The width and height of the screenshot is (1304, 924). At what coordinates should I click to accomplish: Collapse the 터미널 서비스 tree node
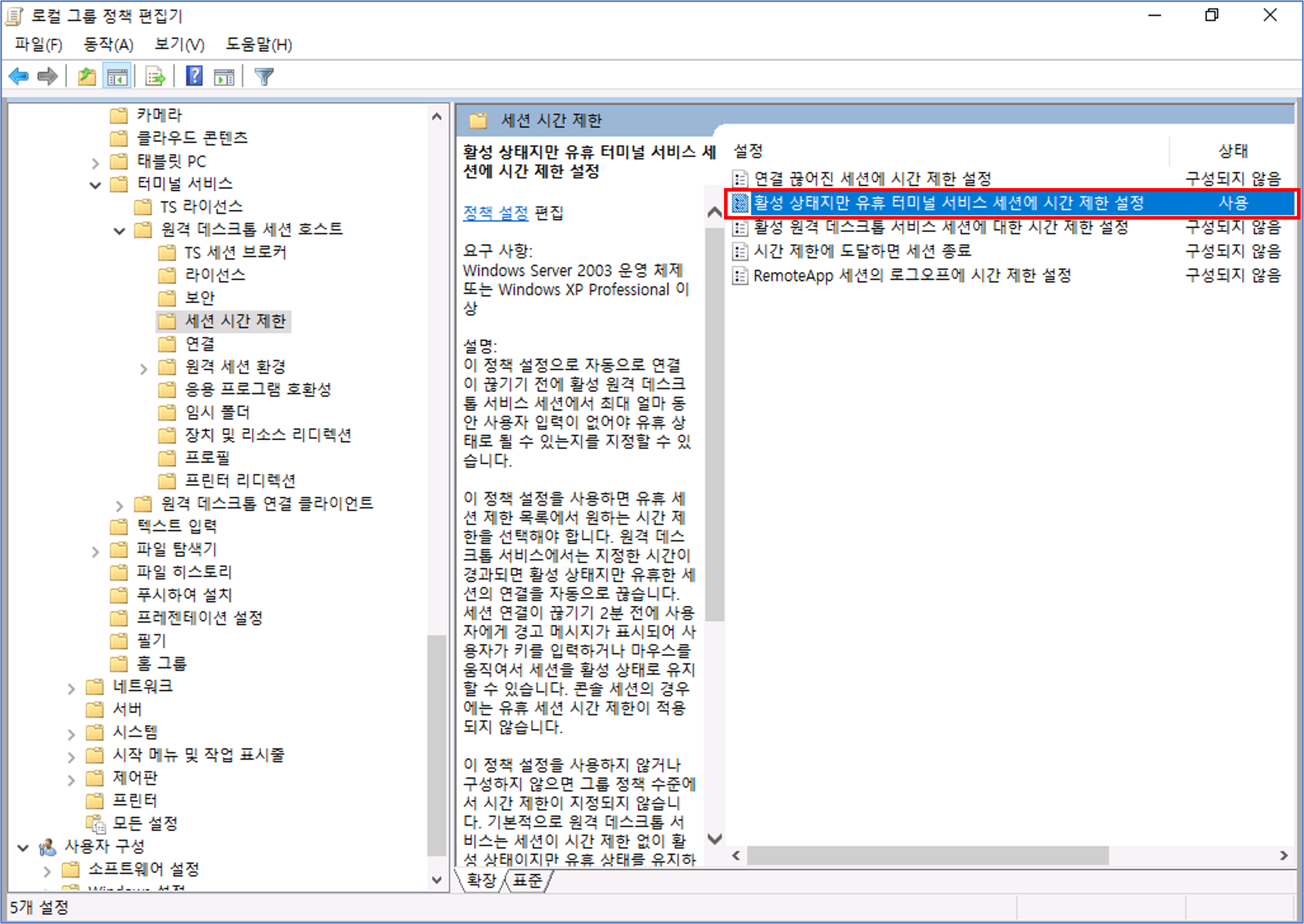[96, 185]
